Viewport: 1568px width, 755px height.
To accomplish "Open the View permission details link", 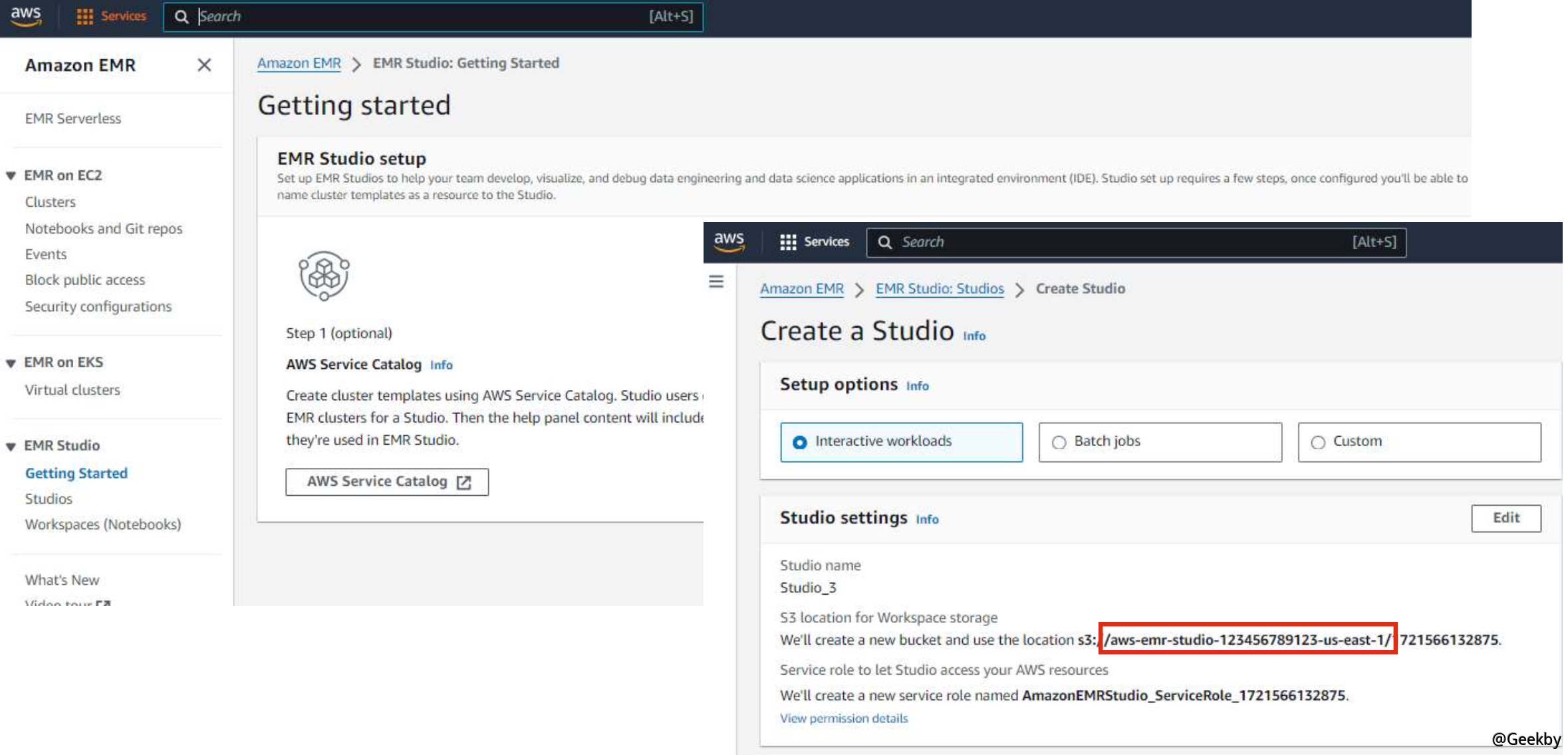I will point(843,718).
